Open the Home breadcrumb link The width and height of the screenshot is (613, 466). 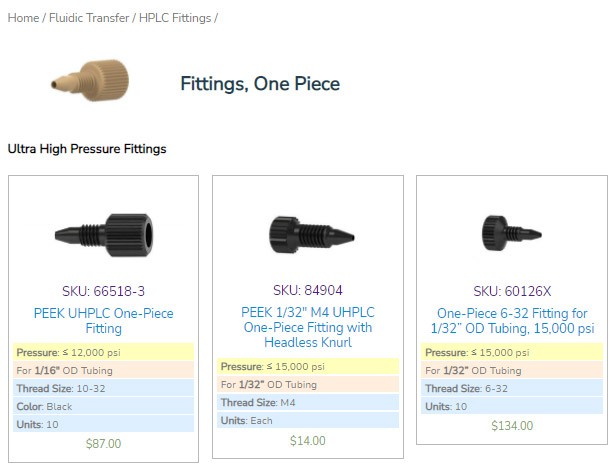click(23, 18)
